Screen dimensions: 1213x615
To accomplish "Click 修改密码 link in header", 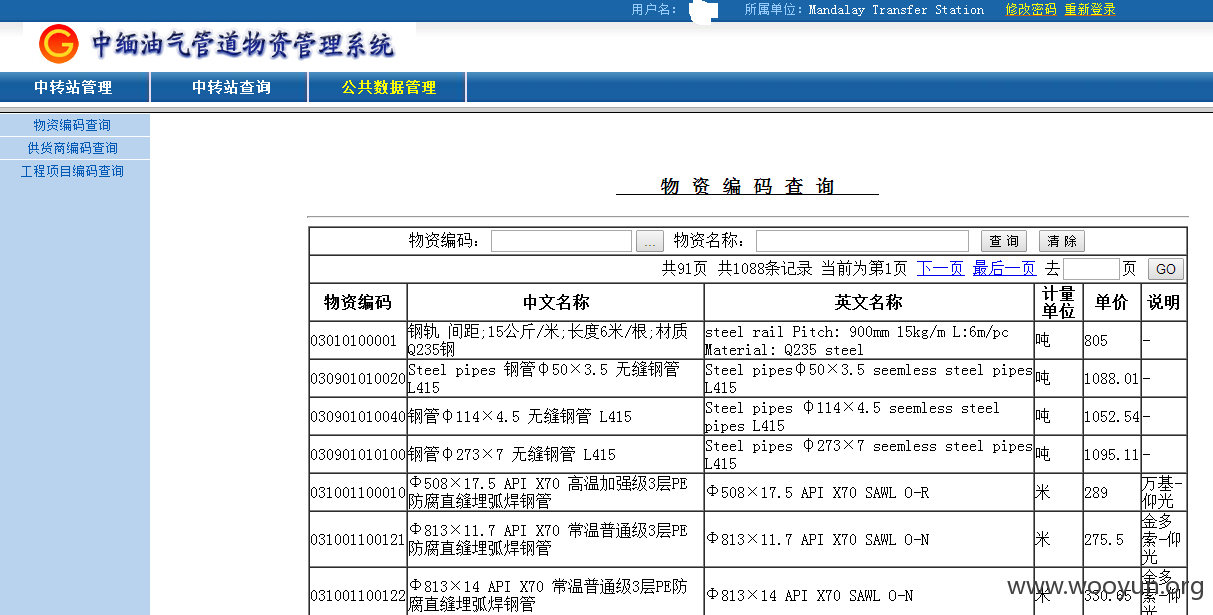I will tap(1030, 10).
